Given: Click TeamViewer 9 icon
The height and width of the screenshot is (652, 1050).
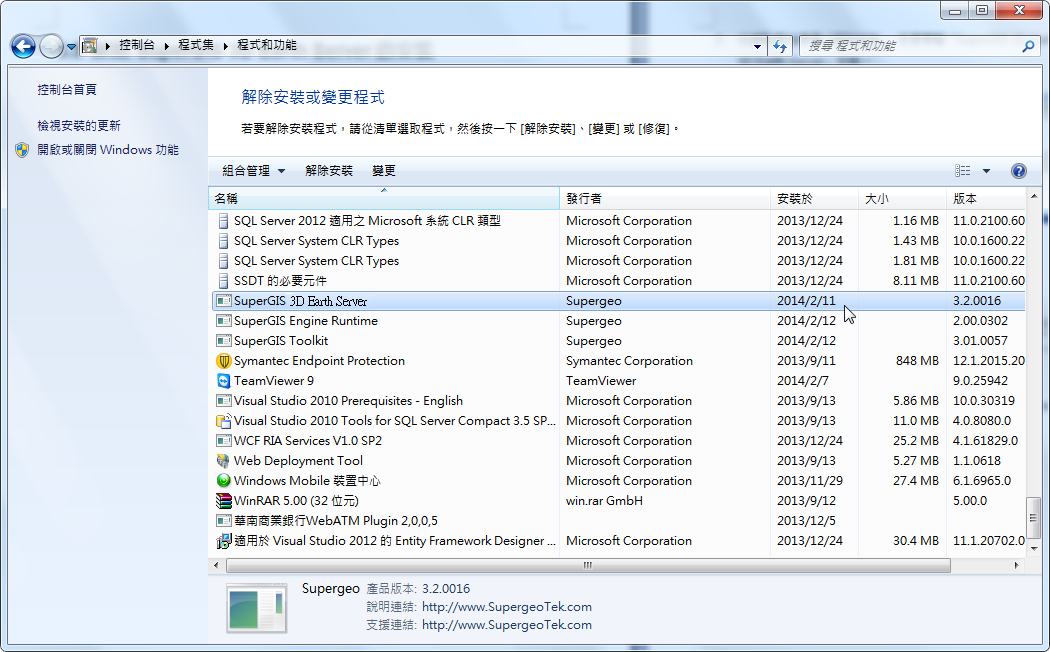Looking at the screenshot, I should (224, 381).
